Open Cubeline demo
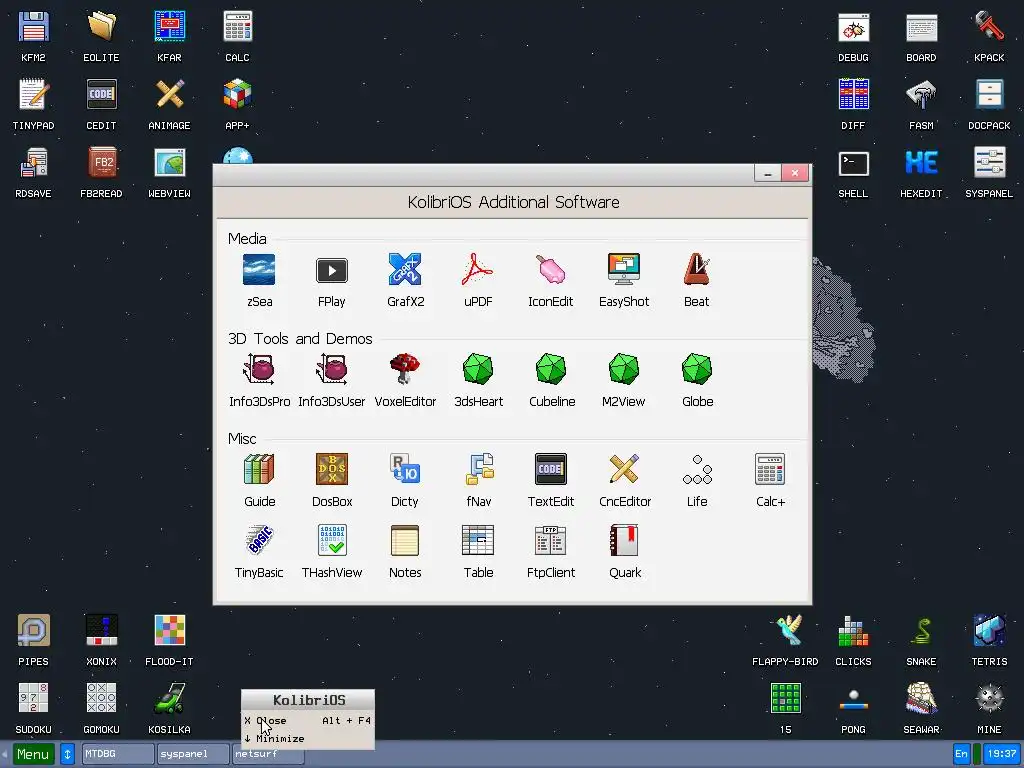This screenshot has height=768, width=1024. tap(551, 369)
